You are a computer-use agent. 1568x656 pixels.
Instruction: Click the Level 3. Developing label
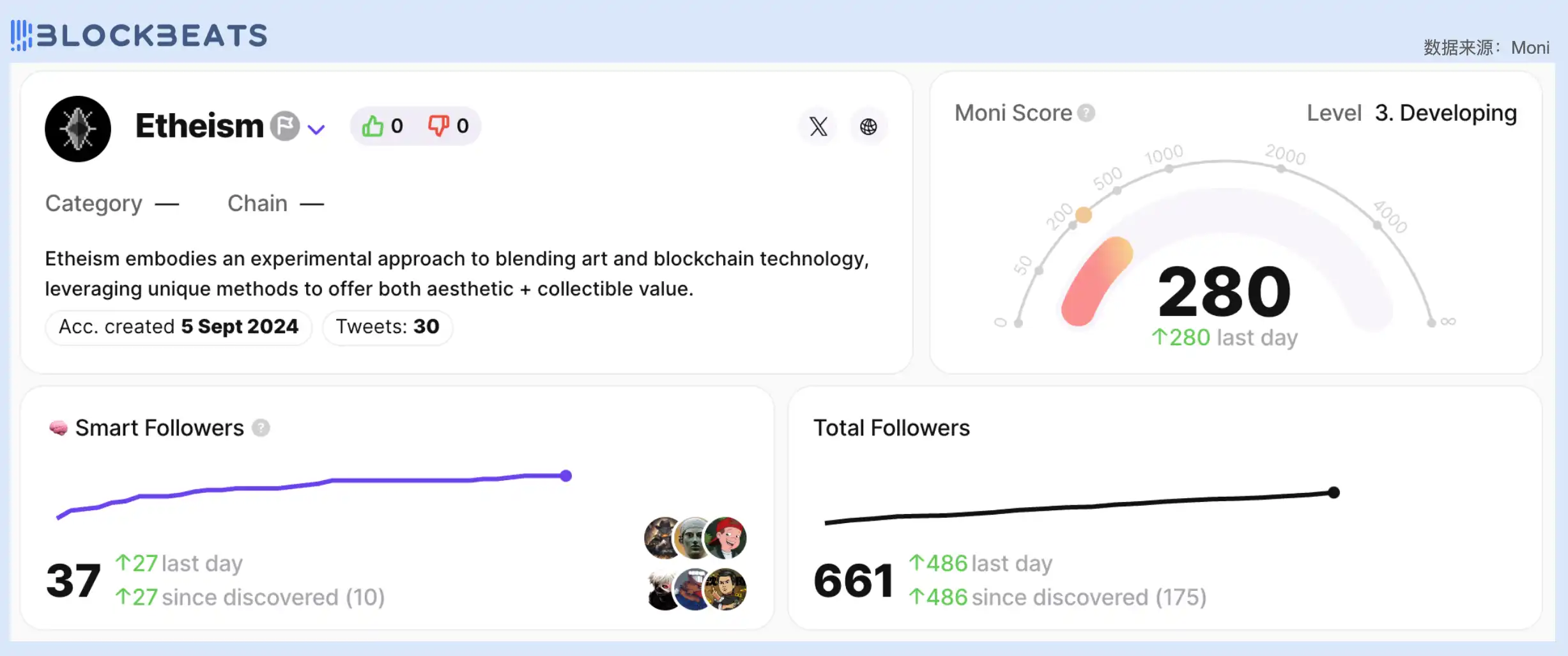[x=1411, y=113]
